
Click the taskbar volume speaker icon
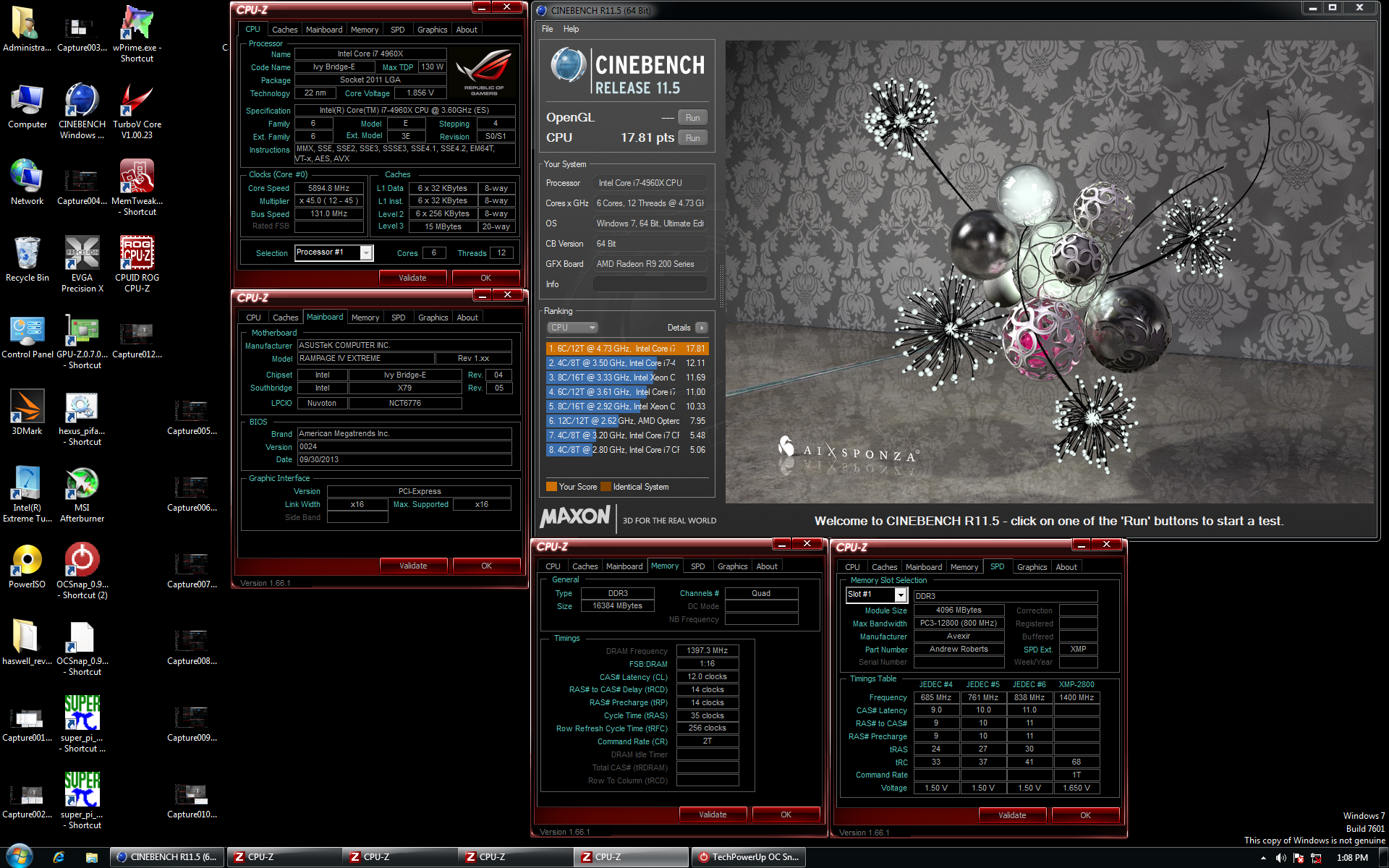click(x=1280, y=858)
